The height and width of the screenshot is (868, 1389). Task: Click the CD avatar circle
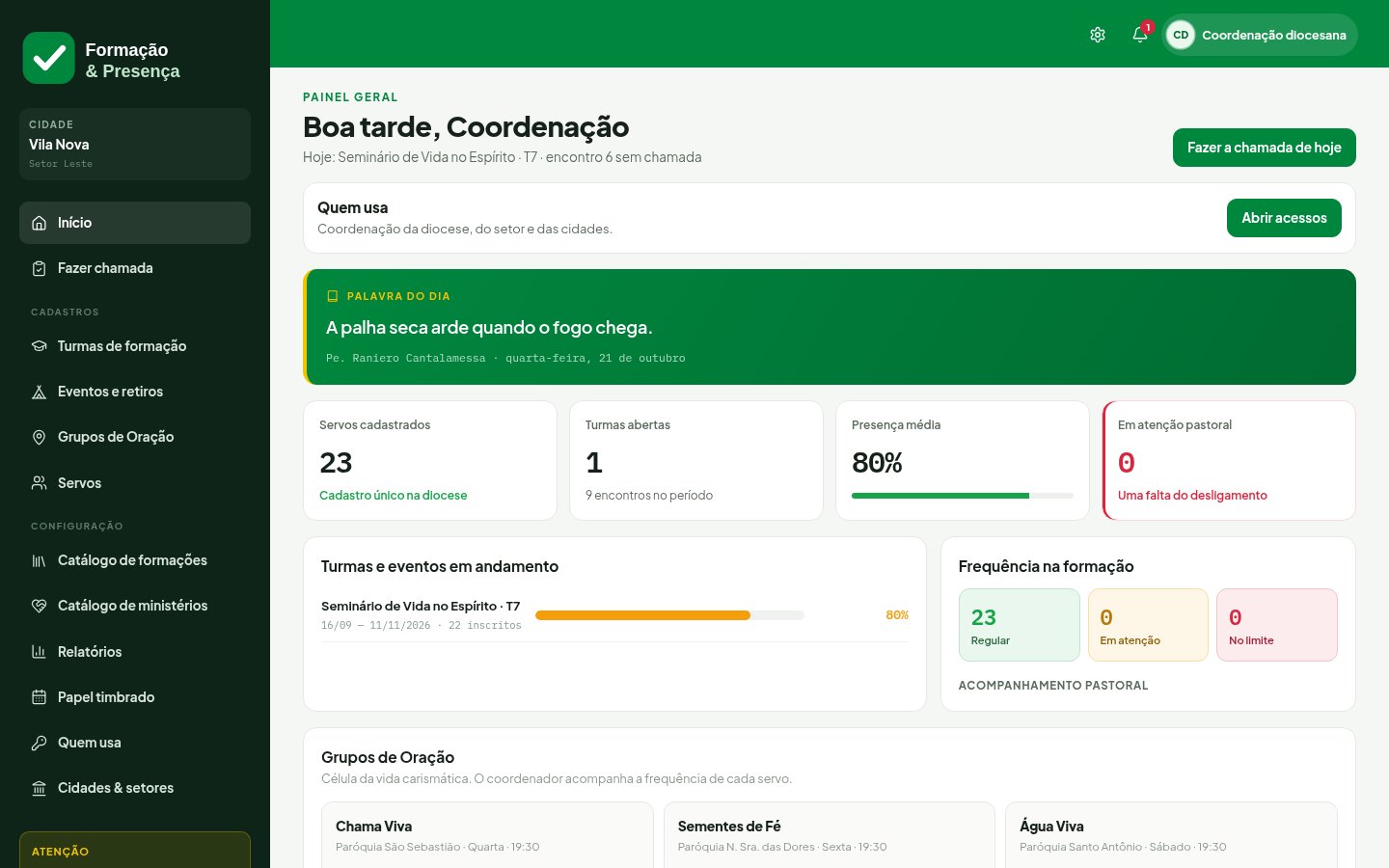point(1181,35)
